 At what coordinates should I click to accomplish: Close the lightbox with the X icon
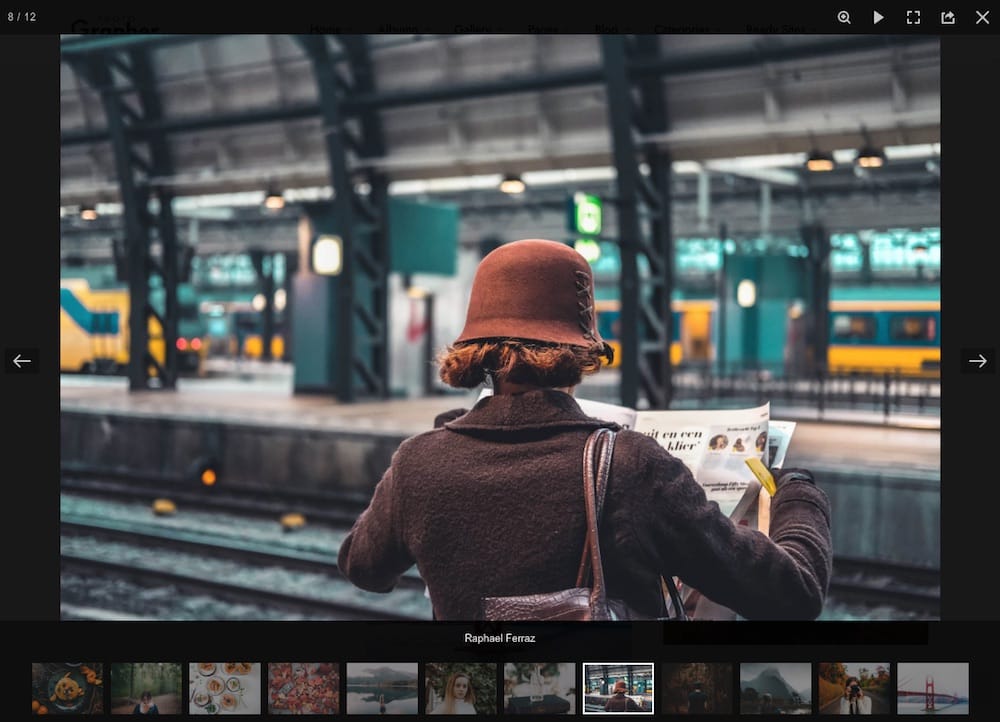[x=982, y=17]
